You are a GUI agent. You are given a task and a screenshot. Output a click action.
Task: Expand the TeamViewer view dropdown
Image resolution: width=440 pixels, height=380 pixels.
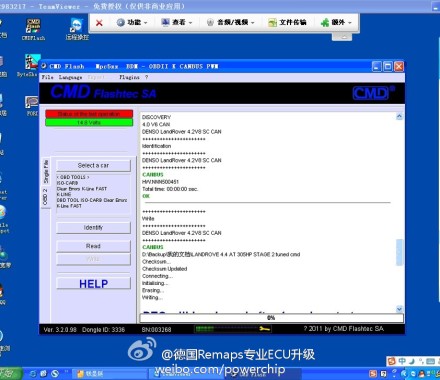click(x=177, y=22)
